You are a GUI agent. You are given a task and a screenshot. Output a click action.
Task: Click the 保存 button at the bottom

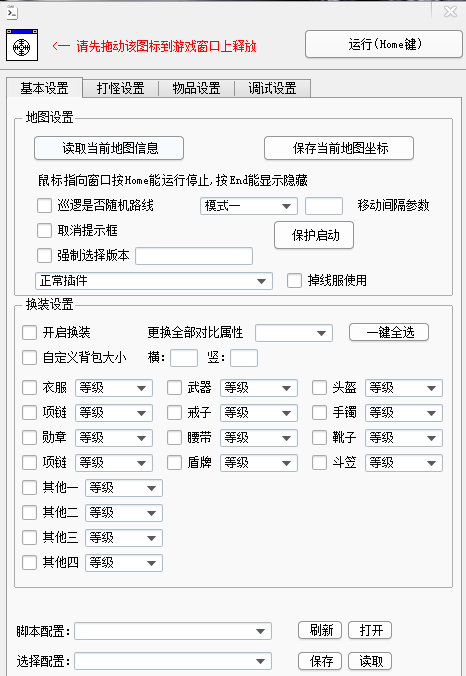320,661
